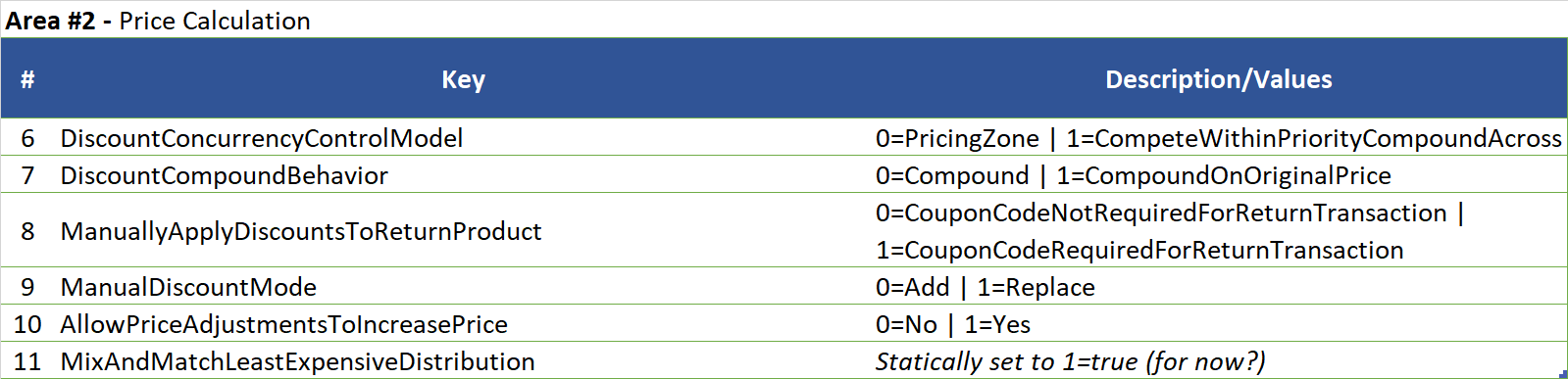Select the ManualDiscountMode key cell
Image resolution: width=1568 pixels, height=379 pixels.
click(x=463, y=287)
